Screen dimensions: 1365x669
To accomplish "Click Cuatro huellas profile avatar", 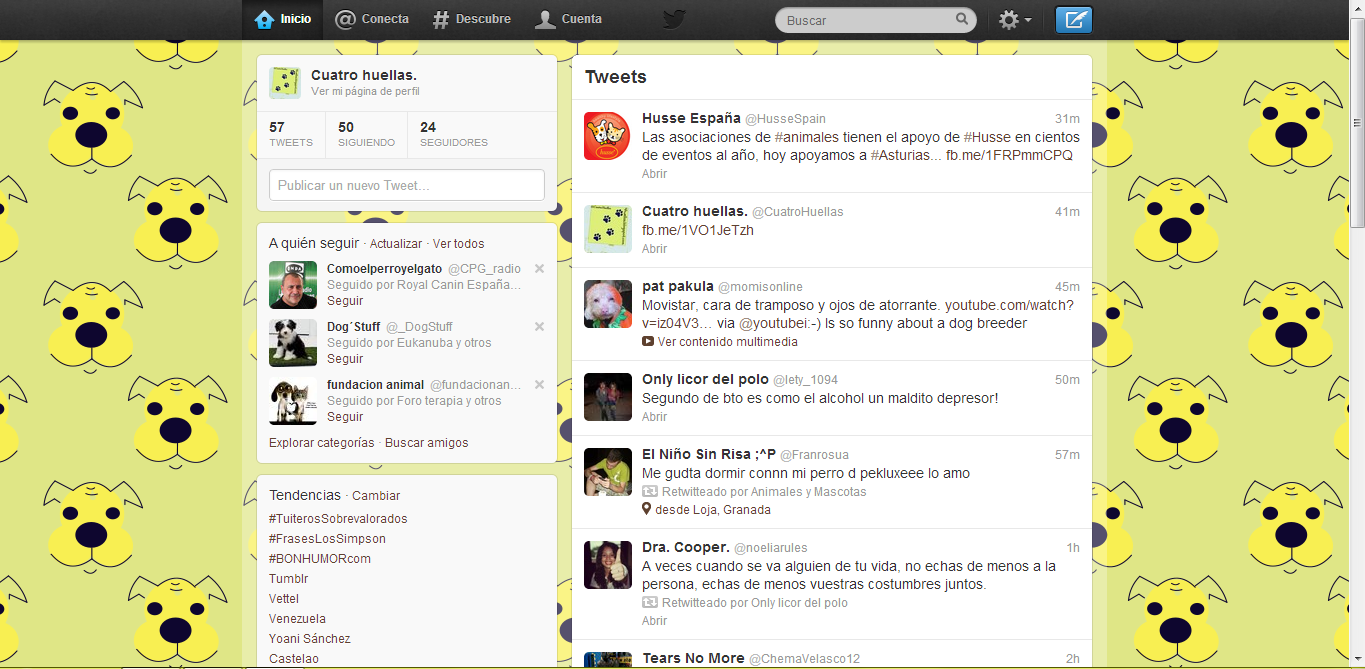I will point(285,83).
